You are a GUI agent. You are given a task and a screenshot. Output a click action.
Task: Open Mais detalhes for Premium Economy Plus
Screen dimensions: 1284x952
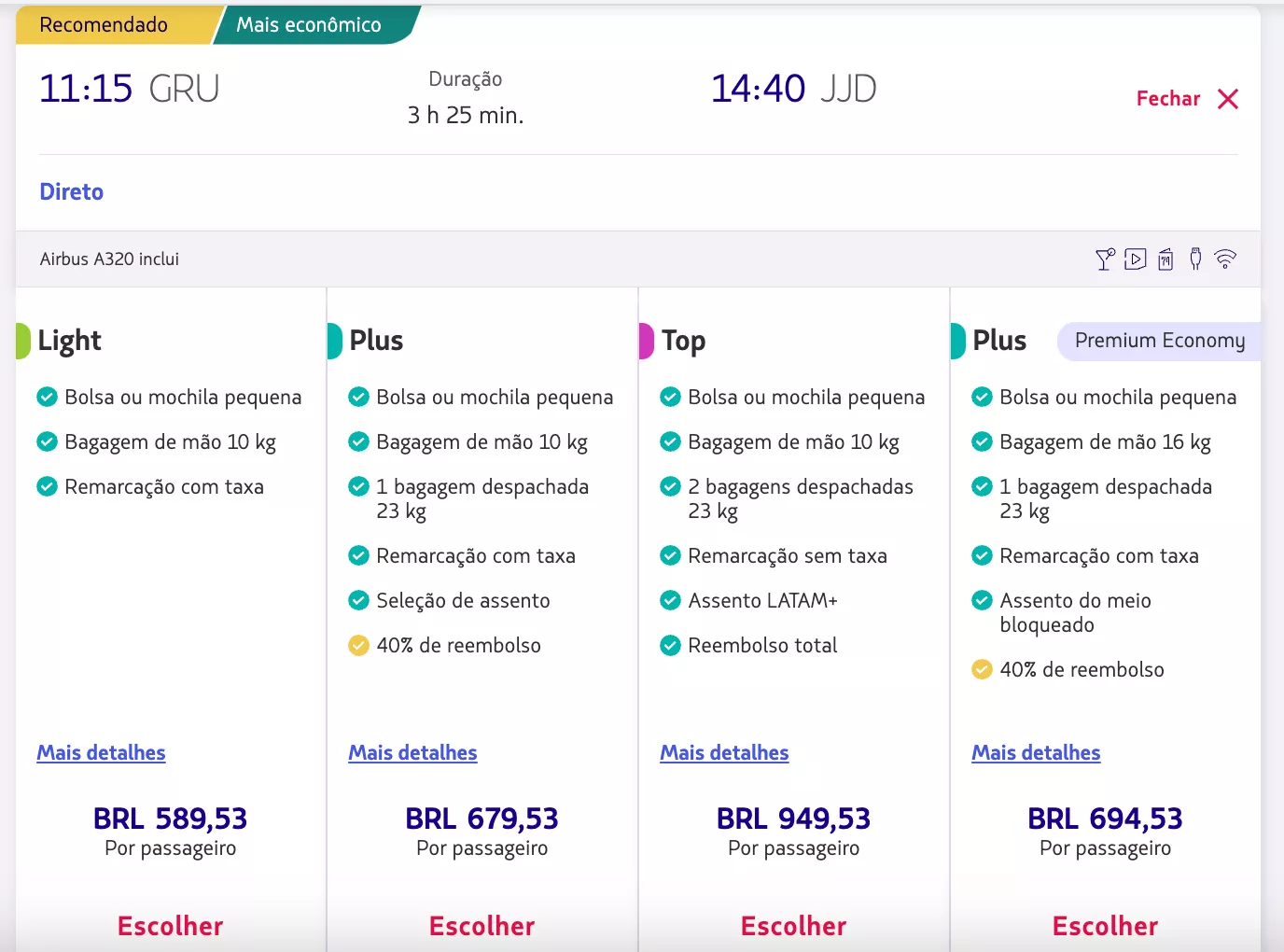pos(1036,752)
